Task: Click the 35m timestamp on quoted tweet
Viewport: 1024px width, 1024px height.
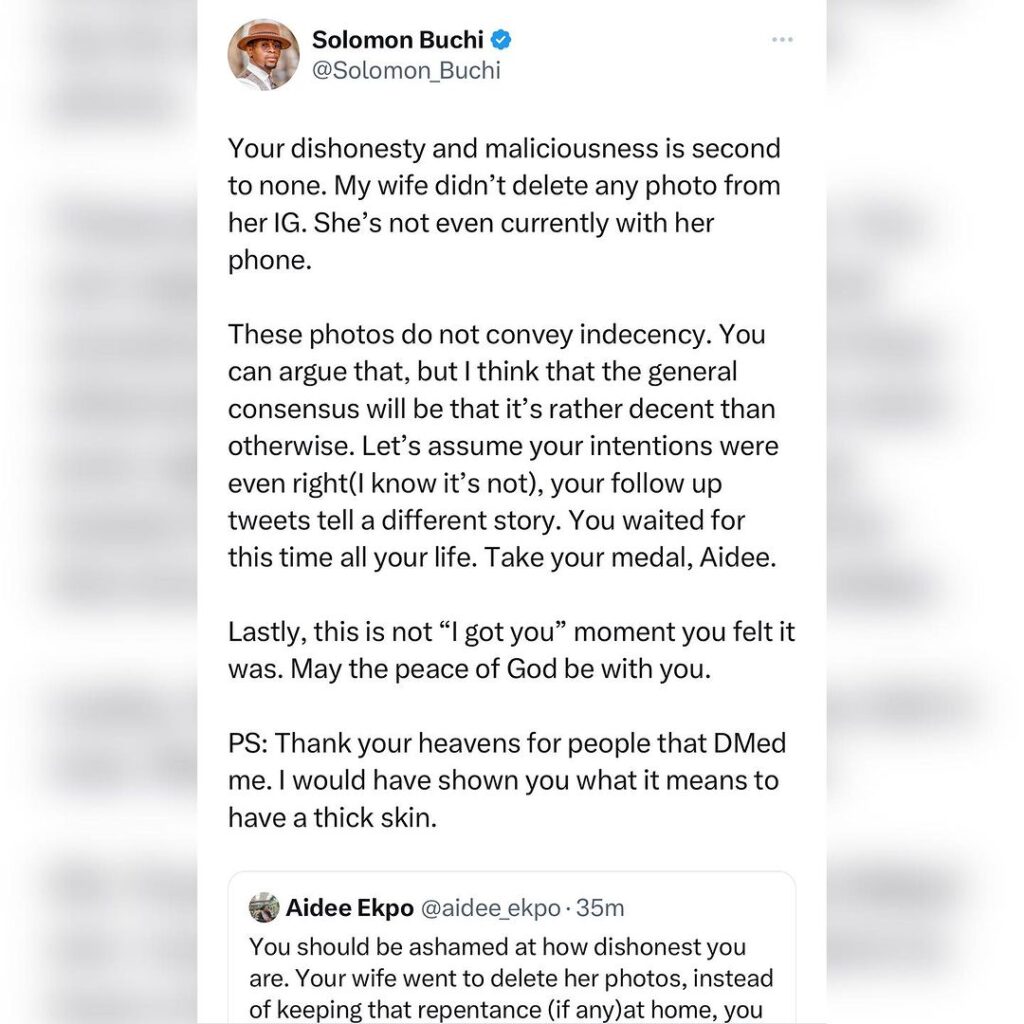Action: click(x=602, y=908)
